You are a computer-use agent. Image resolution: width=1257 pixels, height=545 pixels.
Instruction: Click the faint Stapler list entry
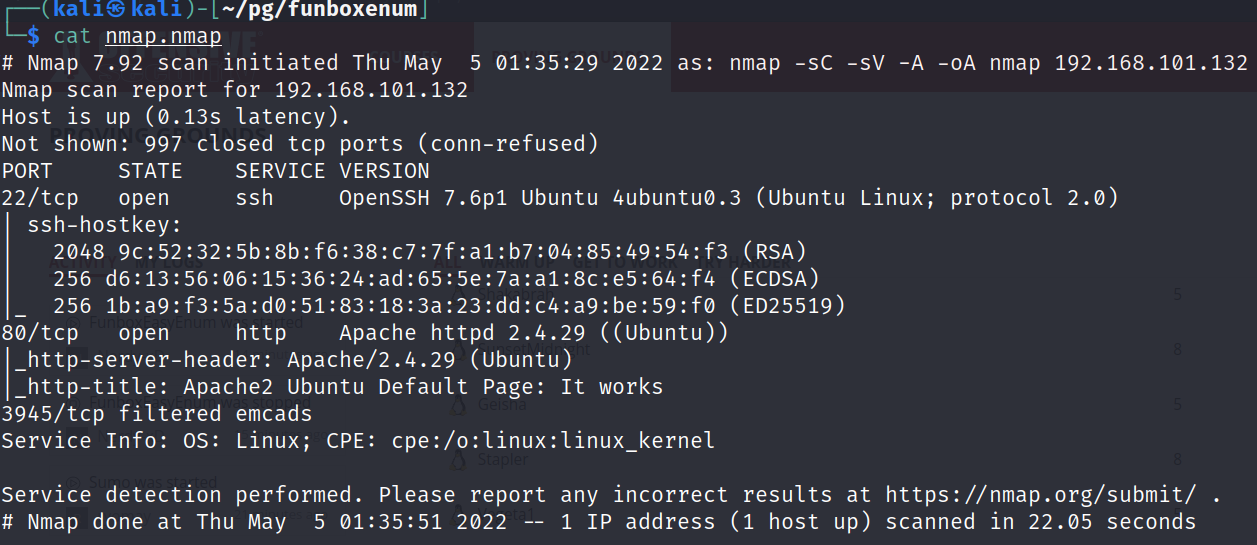click(503, 459)
